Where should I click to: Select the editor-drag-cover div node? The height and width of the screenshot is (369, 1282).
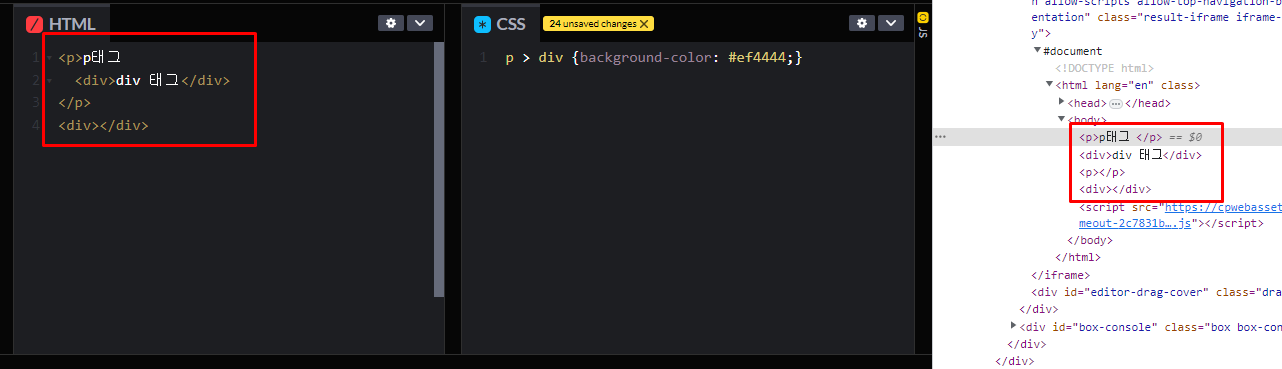point(1157,292)
